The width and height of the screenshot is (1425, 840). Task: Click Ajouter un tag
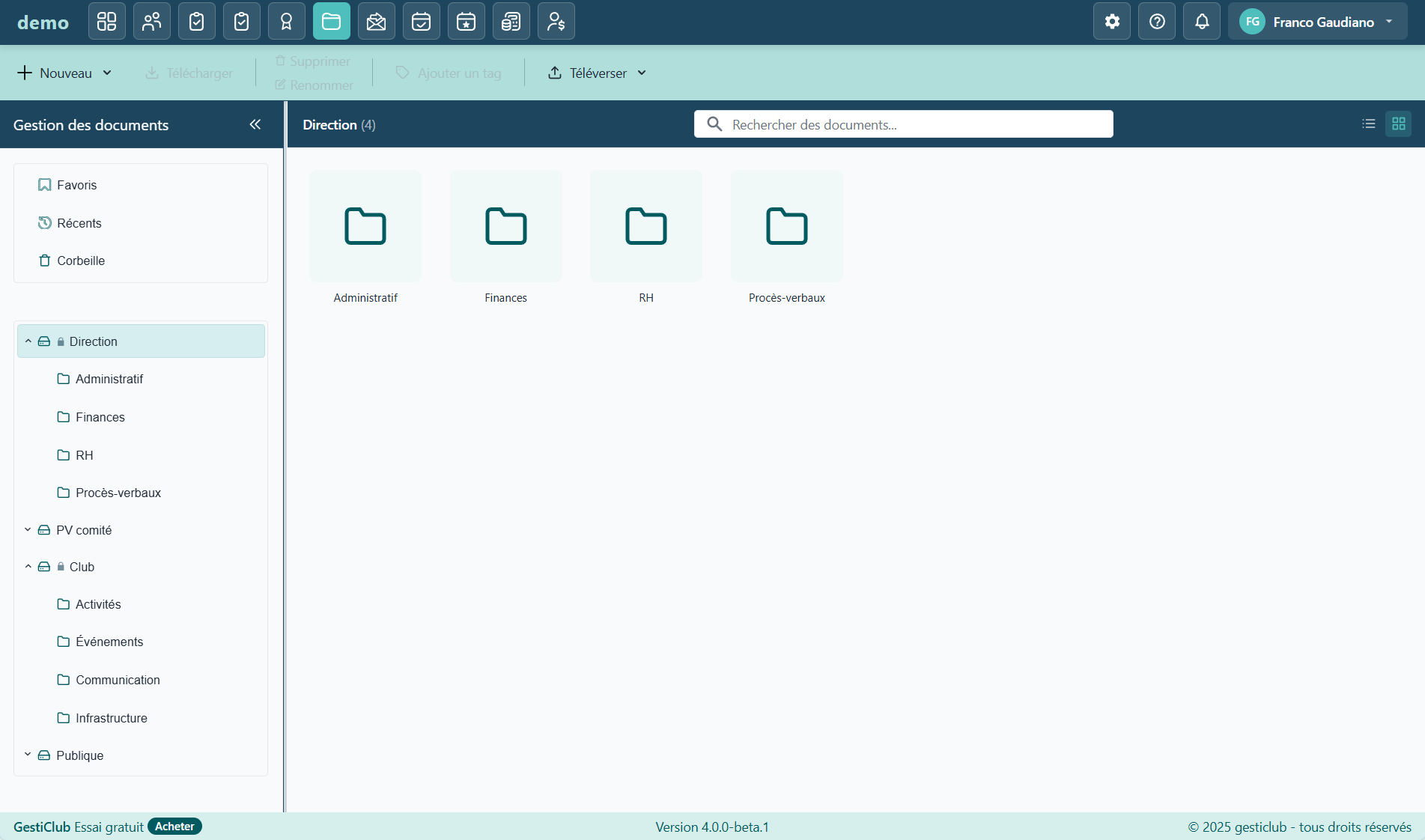449,73
